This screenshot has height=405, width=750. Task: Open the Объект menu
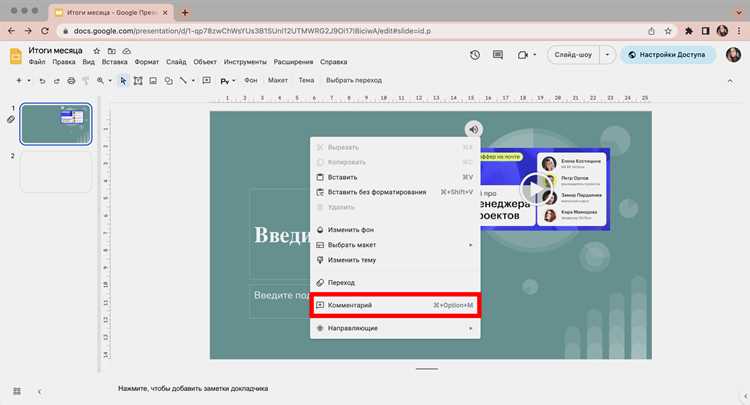205,62
